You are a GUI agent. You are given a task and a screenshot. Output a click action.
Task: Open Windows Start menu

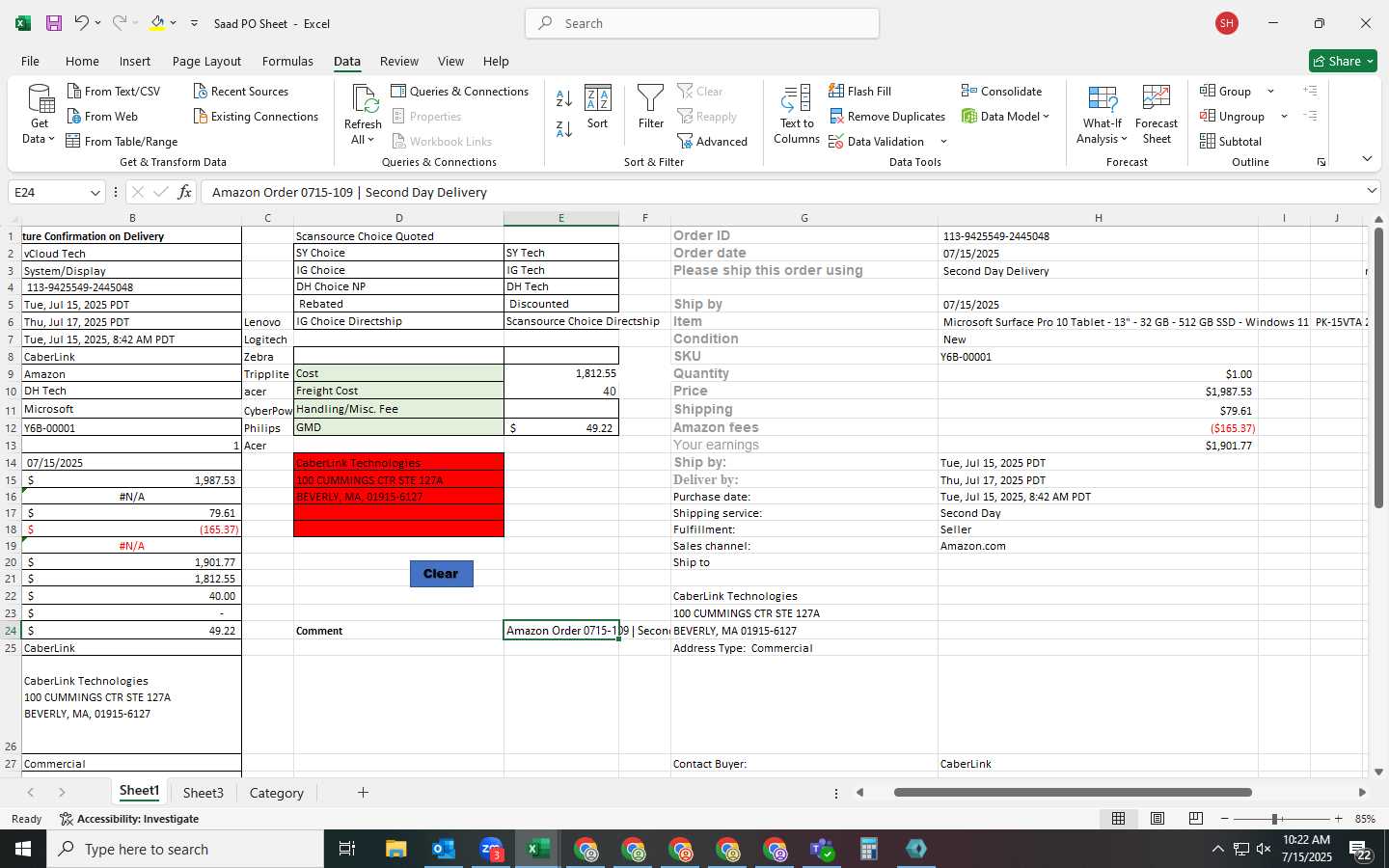23,849
